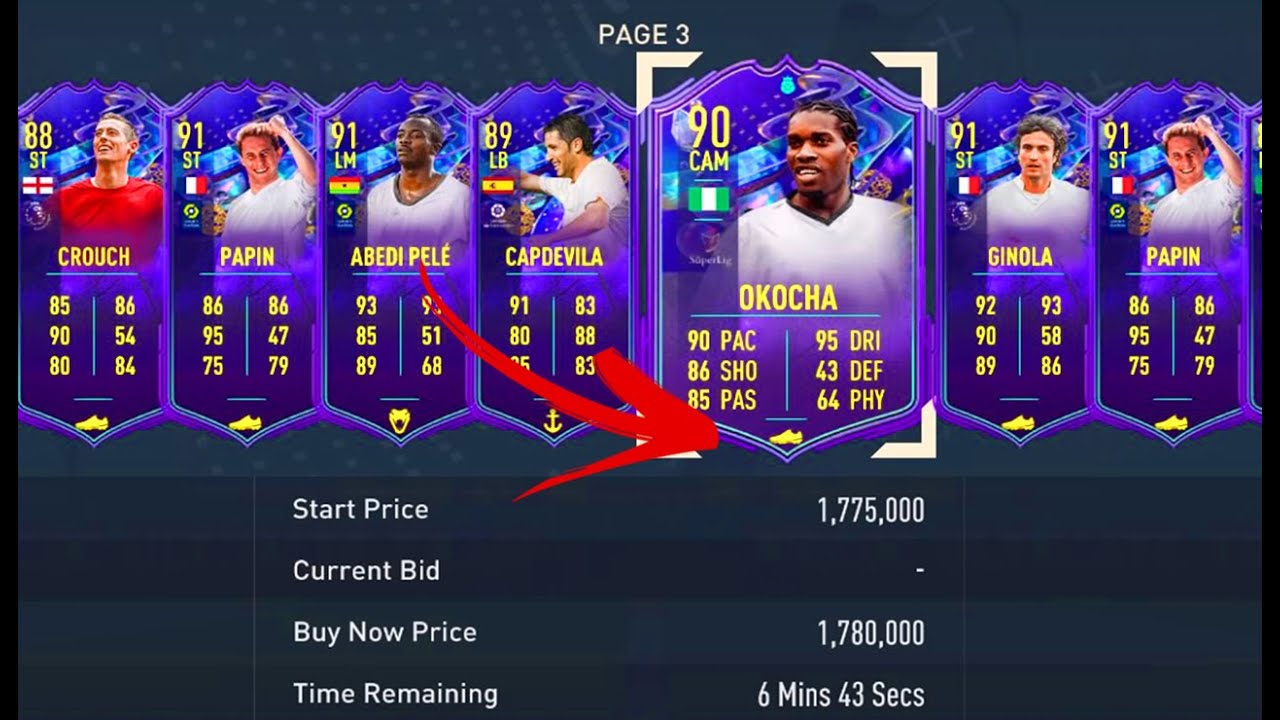Click the Süper Lig badge on Okocha card
Image resolution: width=1280 pixels, height=720 pixels.
tap(709, 243)
